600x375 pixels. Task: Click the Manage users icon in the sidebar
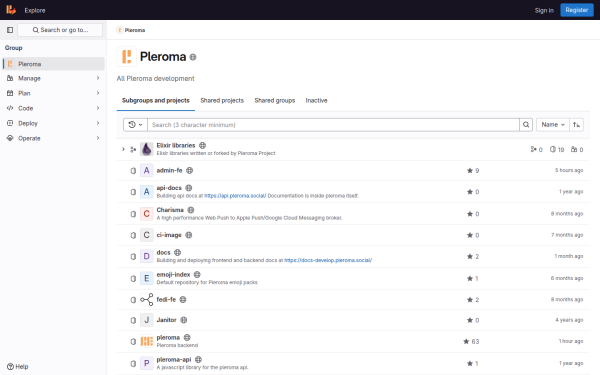10,78
